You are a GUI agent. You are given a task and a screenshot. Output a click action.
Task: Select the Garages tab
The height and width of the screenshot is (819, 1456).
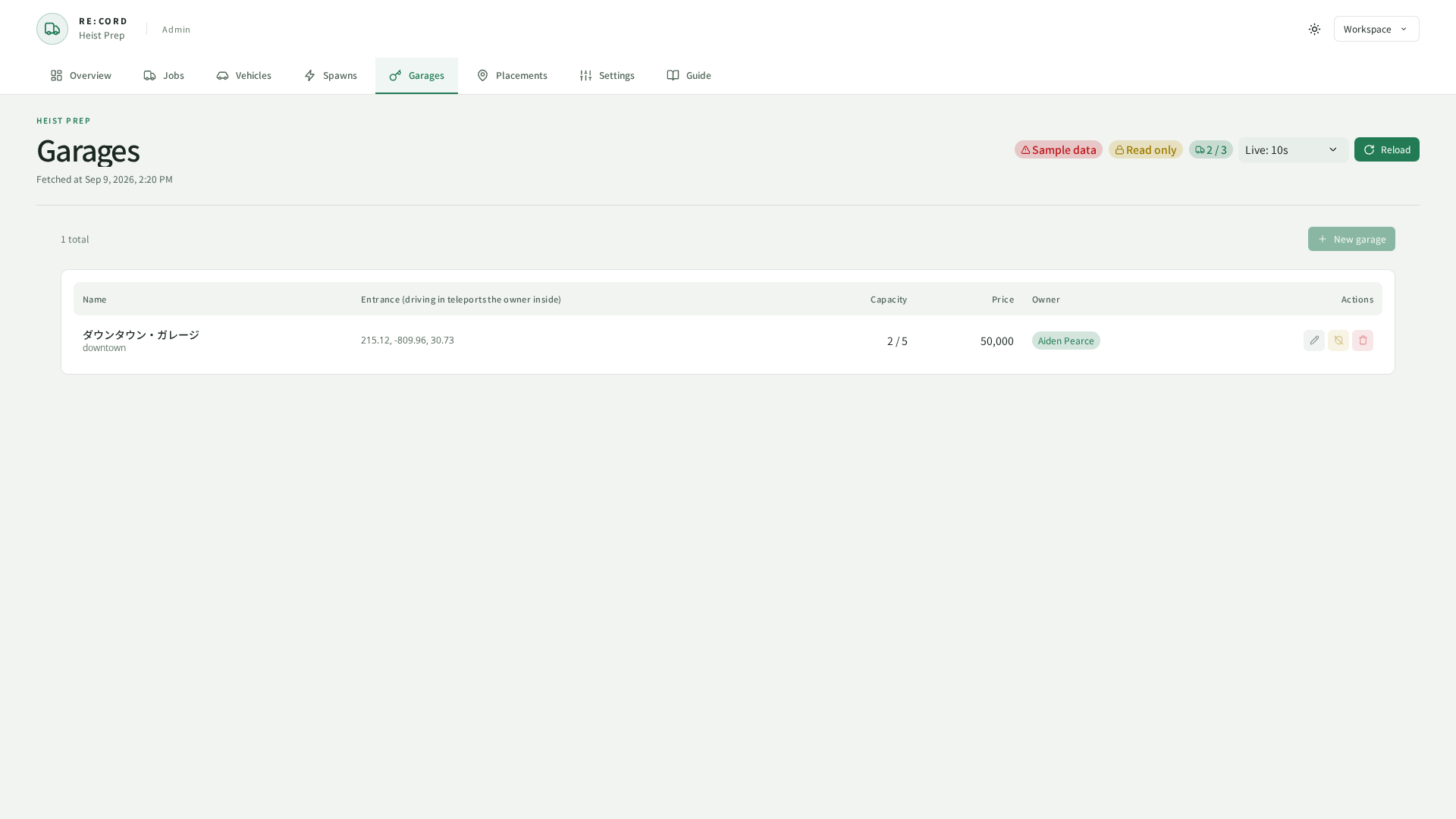click(x=416, y=75)
